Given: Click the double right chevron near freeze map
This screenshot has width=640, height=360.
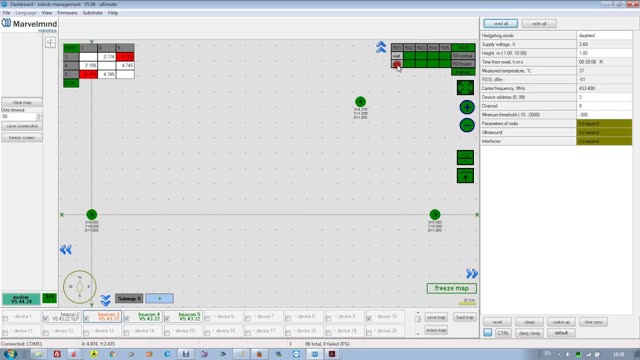Looking at the screenshot, I should pos(472,273).
